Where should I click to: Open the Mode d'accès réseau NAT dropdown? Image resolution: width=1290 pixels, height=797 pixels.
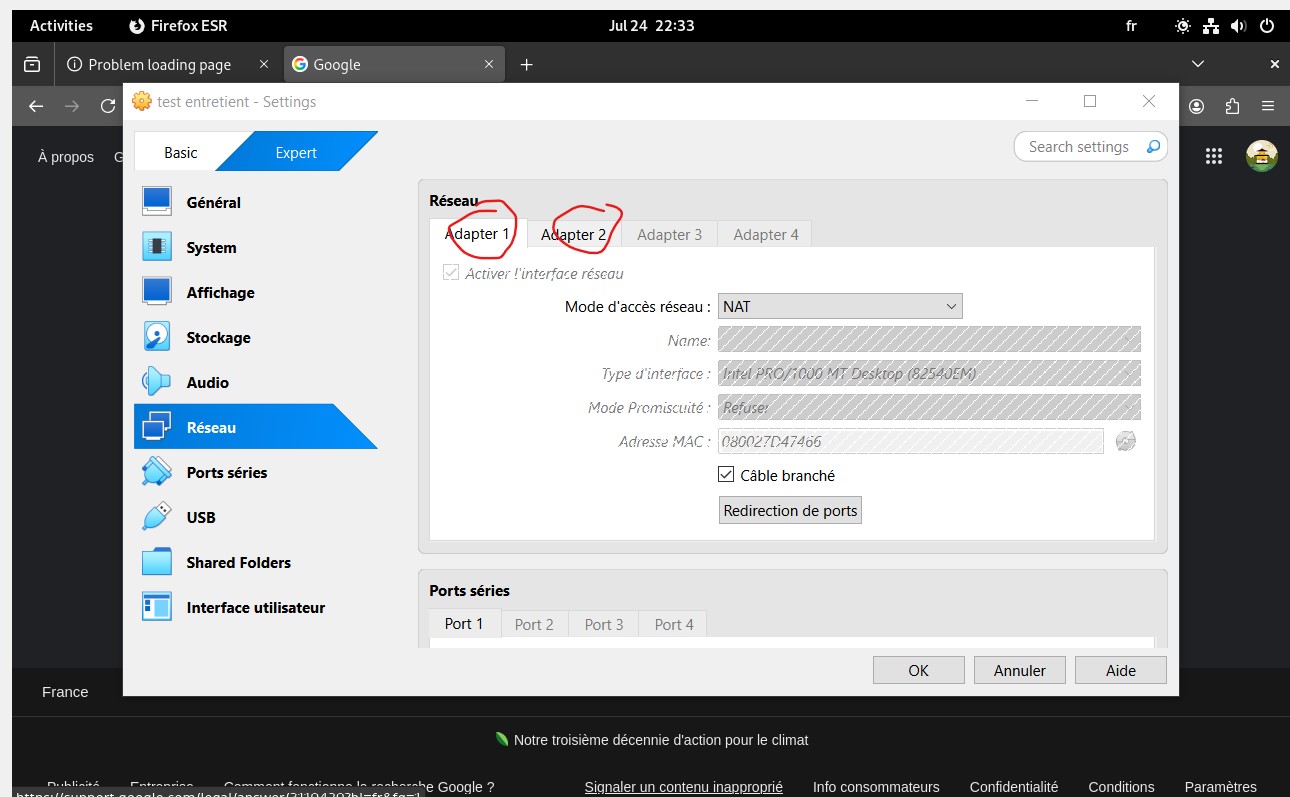840,307
